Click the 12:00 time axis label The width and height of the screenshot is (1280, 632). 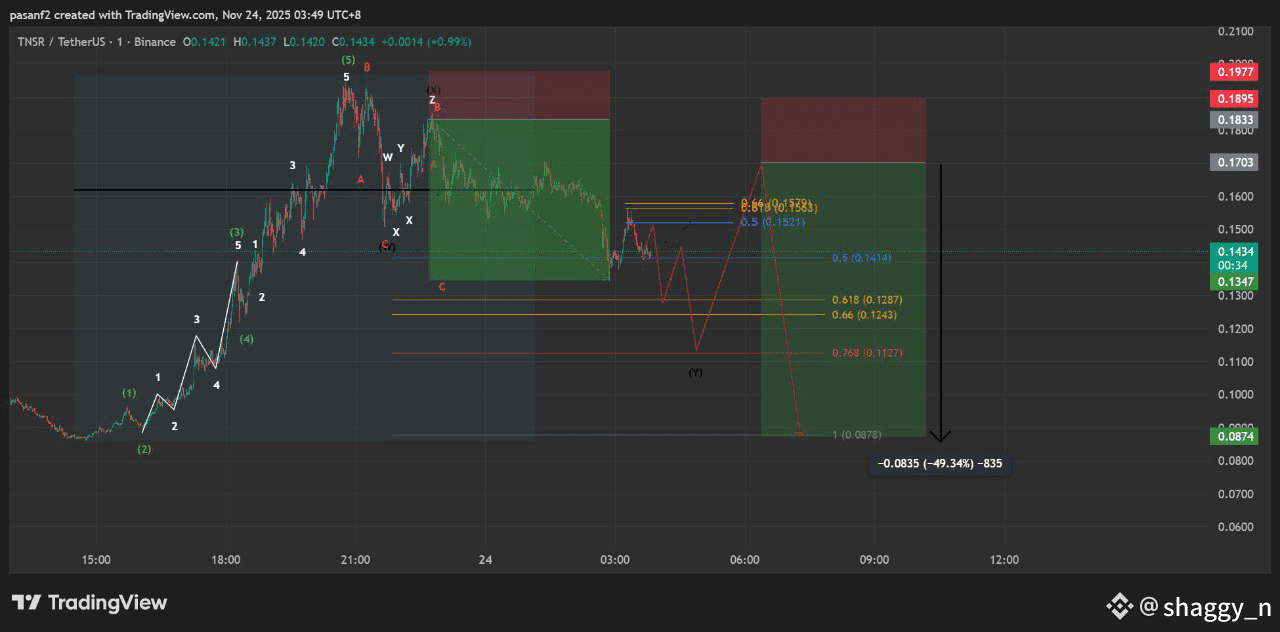click(x=1004, y=560)
